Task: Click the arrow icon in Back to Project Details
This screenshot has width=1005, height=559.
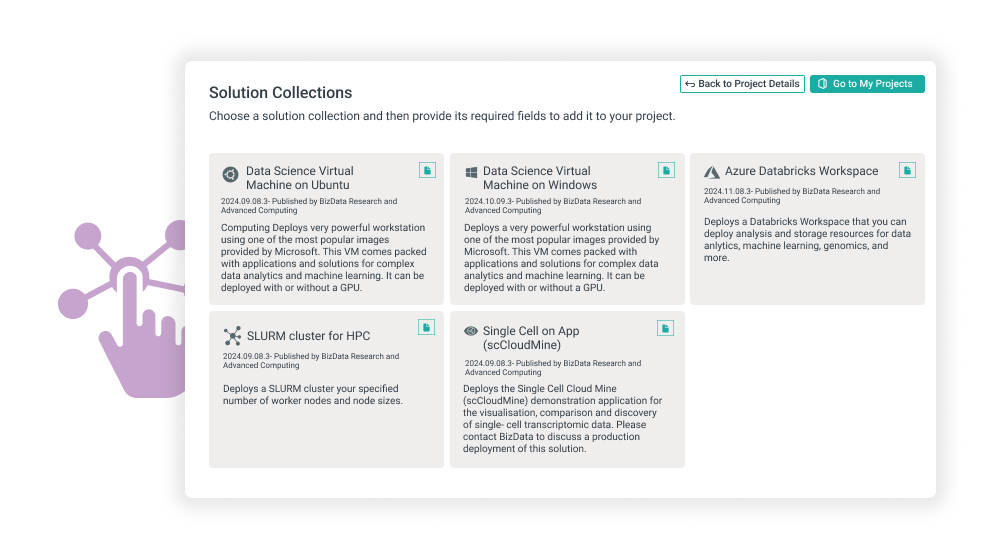Action: coord(690,84)
